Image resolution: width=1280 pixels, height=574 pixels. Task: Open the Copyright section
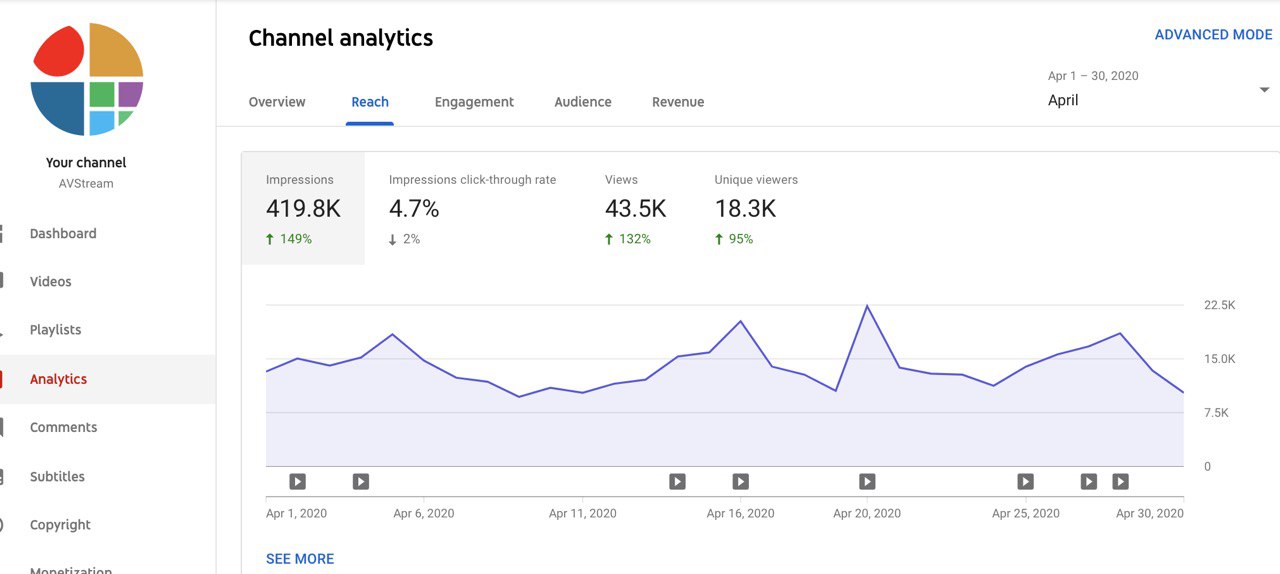point(60,525)
